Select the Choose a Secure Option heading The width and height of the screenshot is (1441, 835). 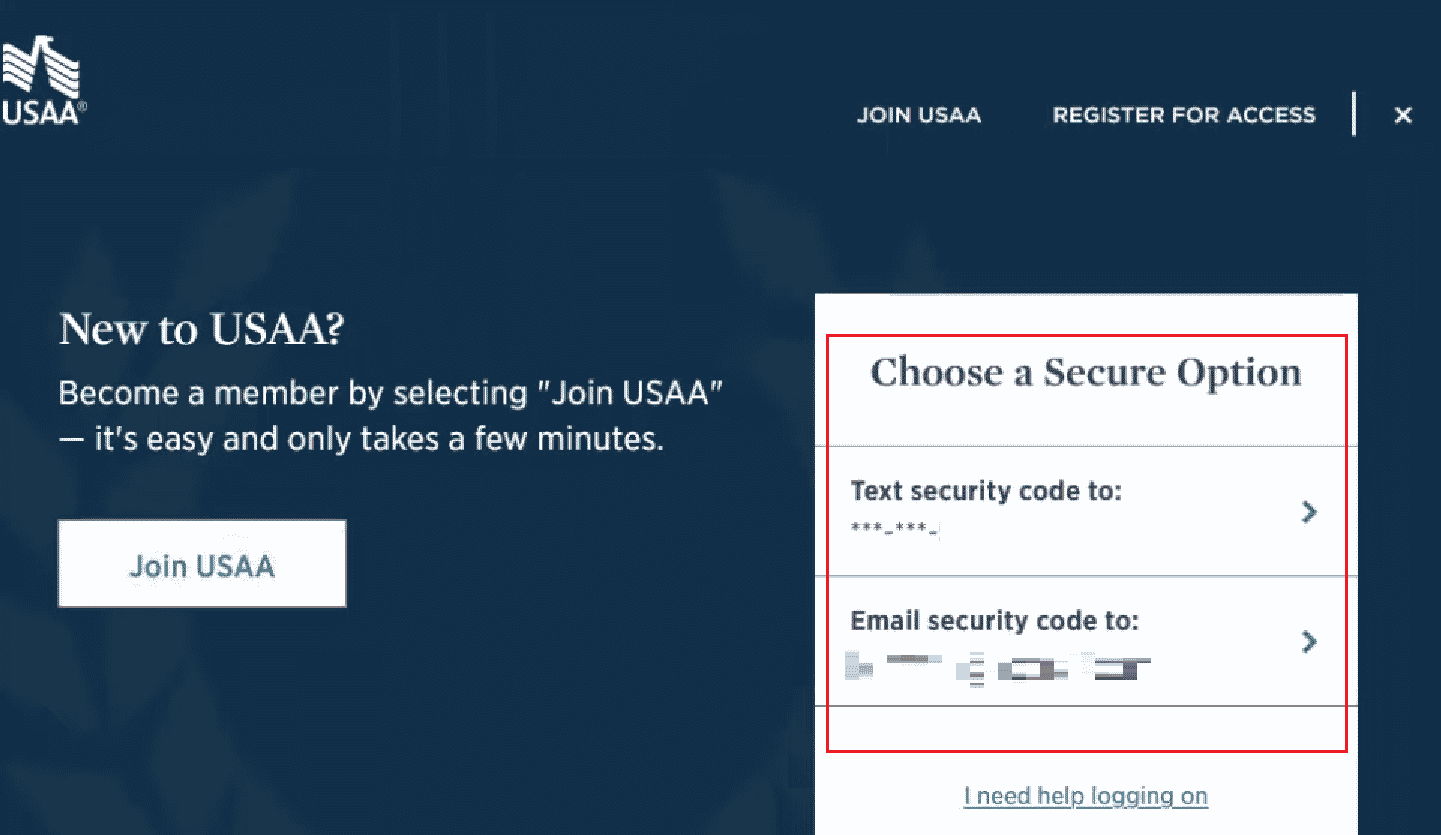coord(1085,372)
